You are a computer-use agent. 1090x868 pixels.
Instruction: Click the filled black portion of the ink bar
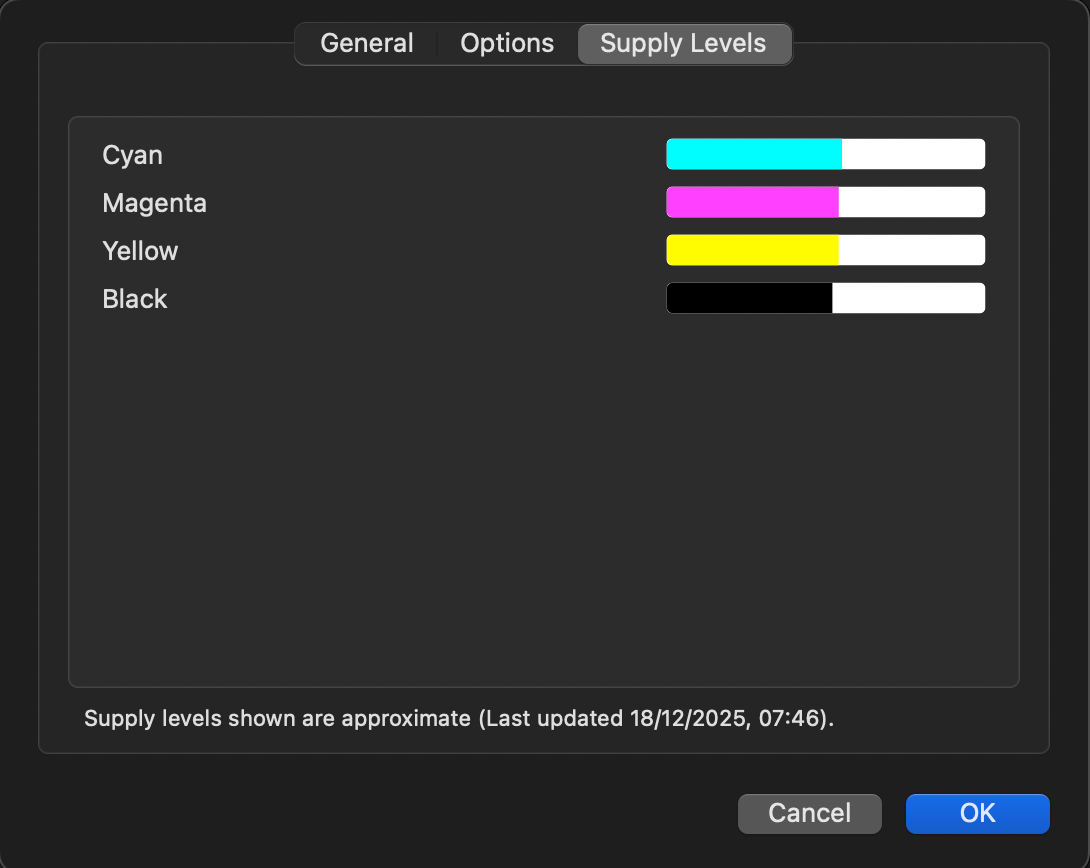click(x=749, y=298)
